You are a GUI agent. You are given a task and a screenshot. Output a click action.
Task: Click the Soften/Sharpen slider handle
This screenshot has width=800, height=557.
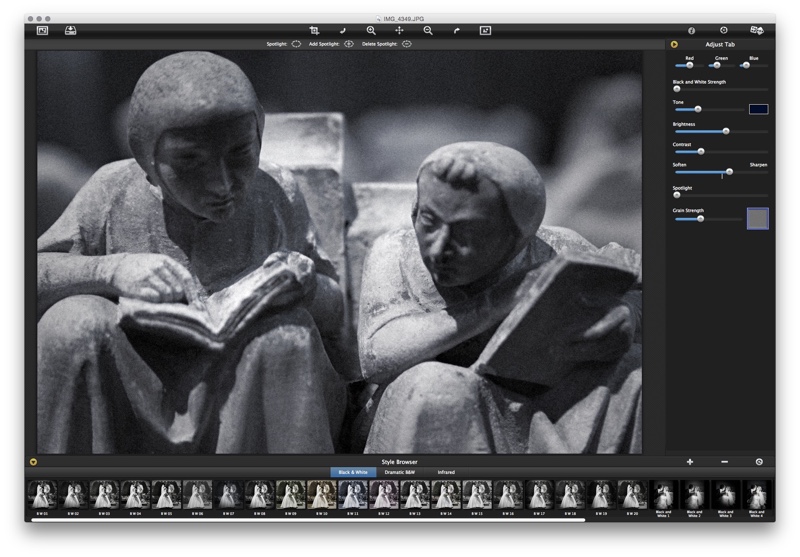click(x=730, y=172)
